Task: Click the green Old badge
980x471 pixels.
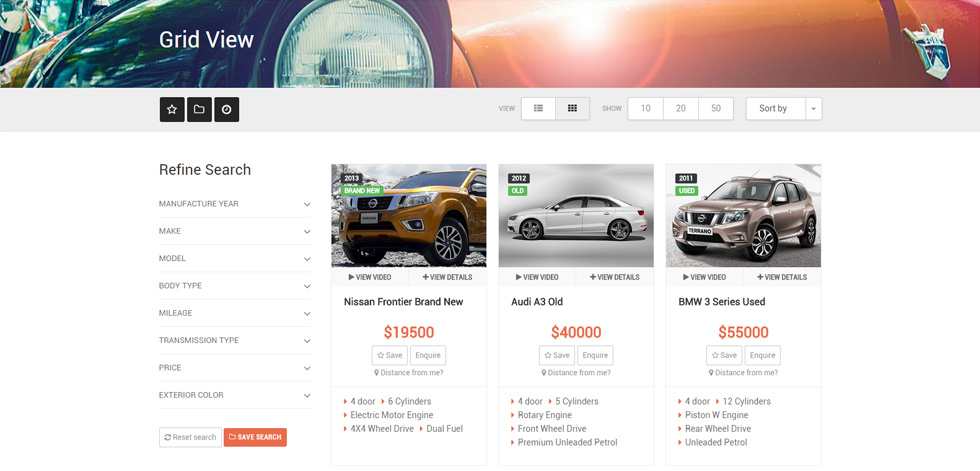Action: point(518,191)
